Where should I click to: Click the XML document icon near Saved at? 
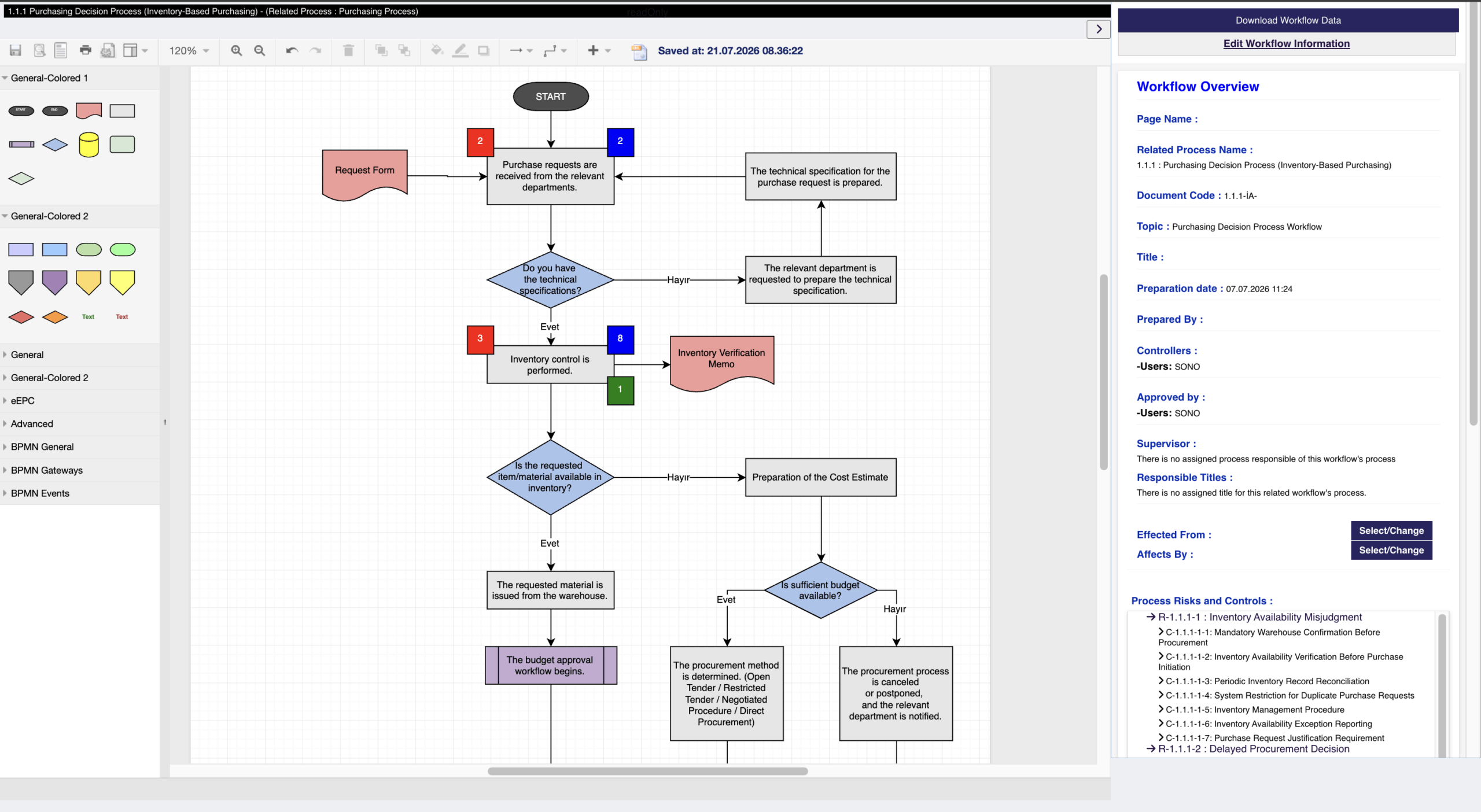tap(639, 52)
